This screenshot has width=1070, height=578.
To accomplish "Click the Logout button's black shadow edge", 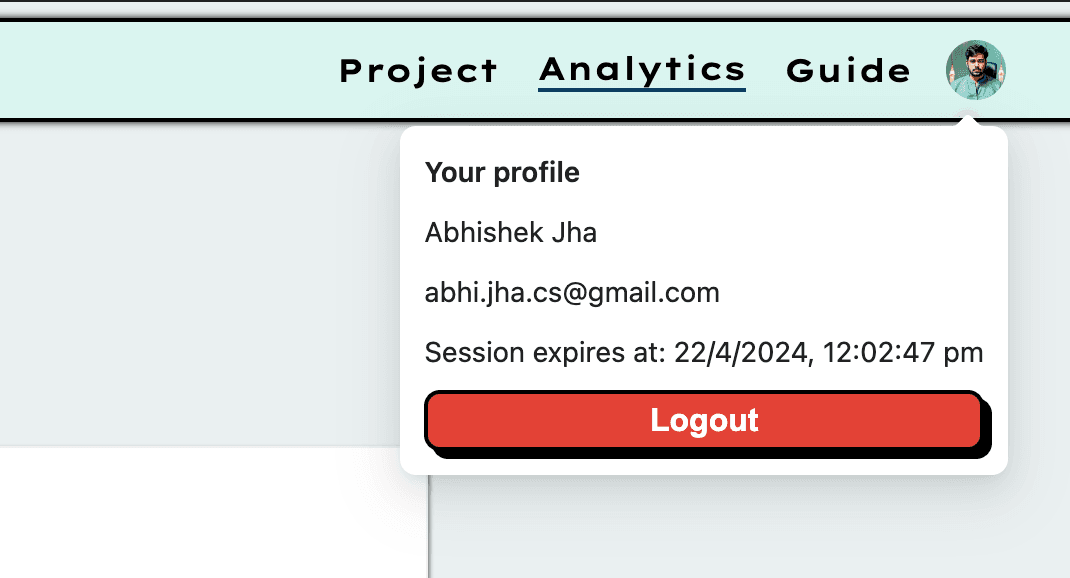I will coord(712,454).
